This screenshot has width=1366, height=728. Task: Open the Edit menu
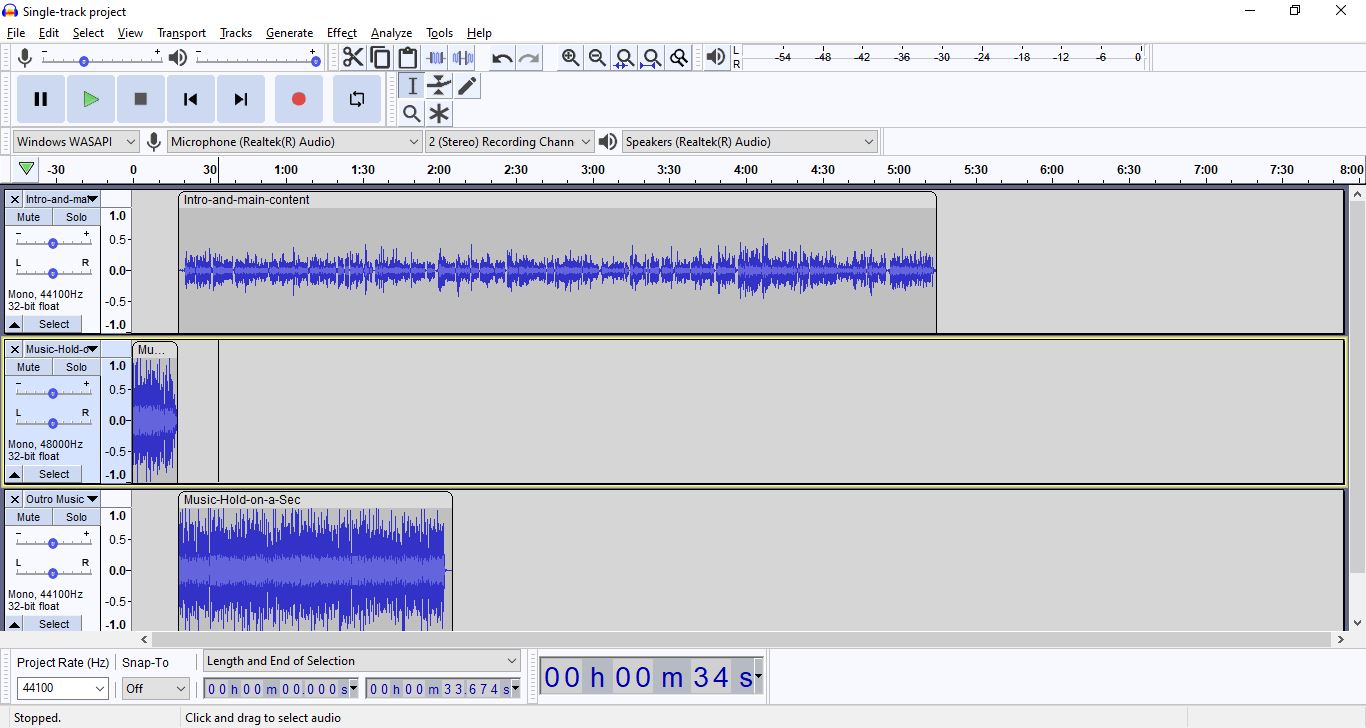[x=49, y=33]
